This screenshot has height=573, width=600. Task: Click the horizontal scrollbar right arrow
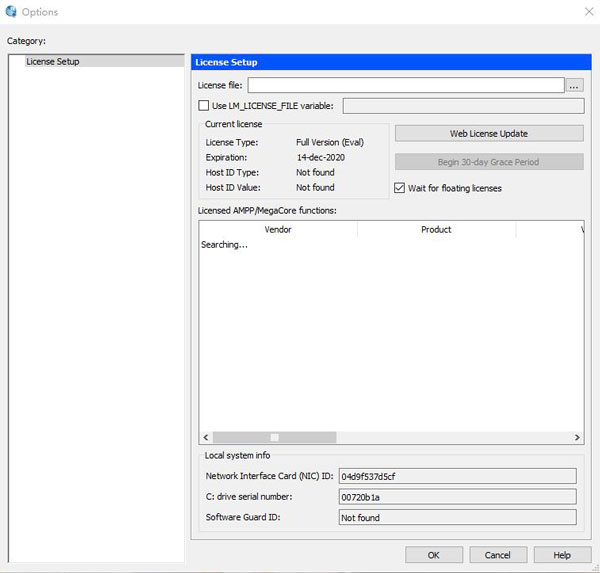click(x=577, y=437)
